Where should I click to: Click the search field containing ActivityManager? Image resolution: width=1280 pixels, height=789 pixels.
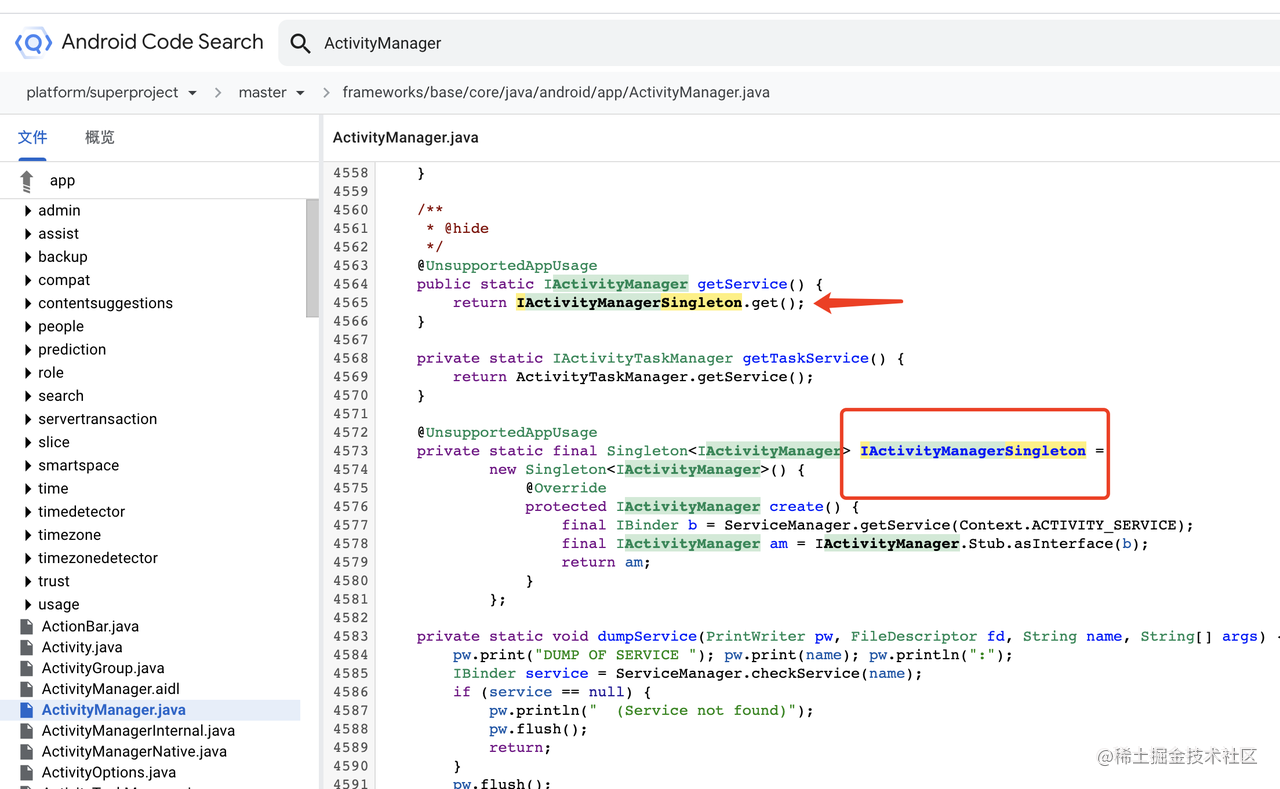pos(779,43)
